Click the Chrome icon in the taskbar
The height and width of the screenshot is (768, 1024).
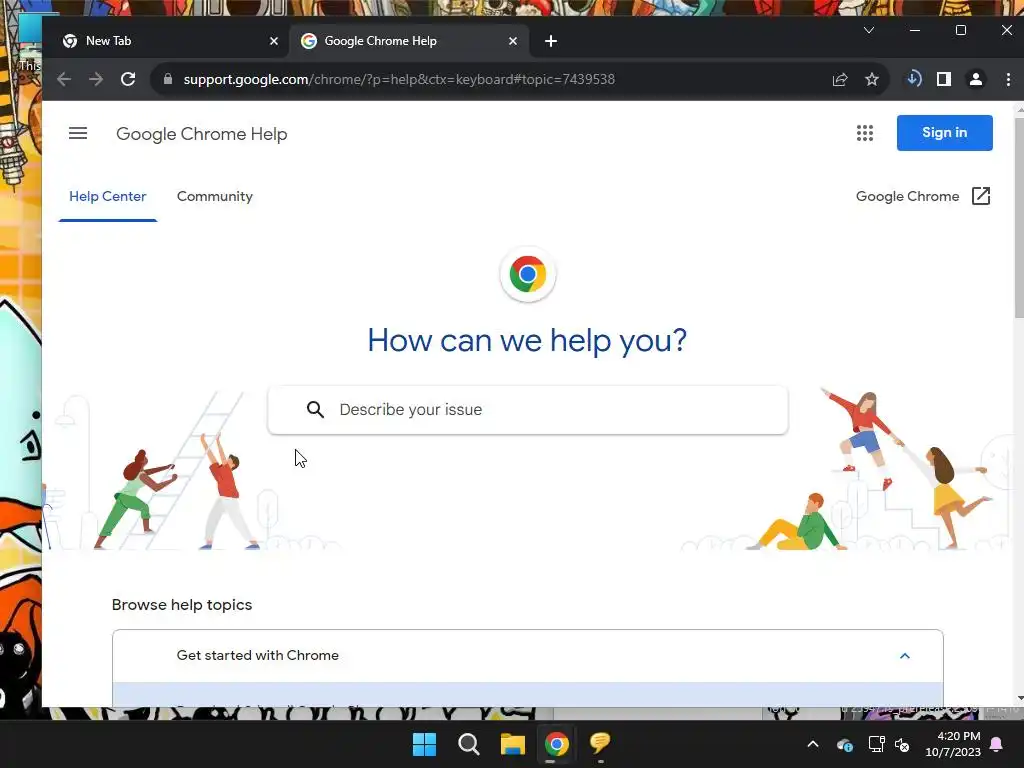coord(556,744)
